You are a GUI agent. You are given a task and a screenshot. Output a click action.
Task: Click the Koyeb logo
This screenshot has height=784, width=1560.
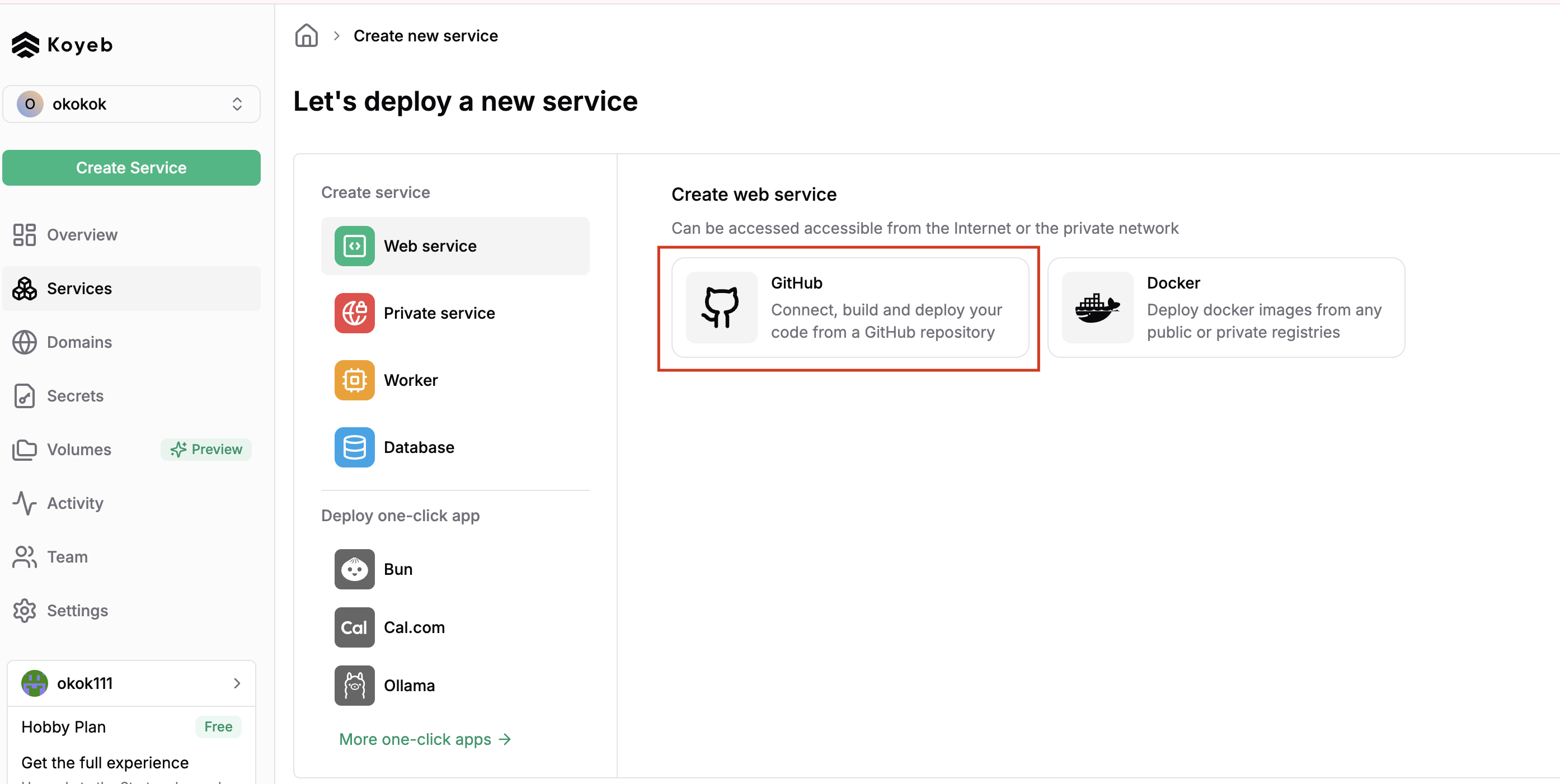tap(62, 44)
